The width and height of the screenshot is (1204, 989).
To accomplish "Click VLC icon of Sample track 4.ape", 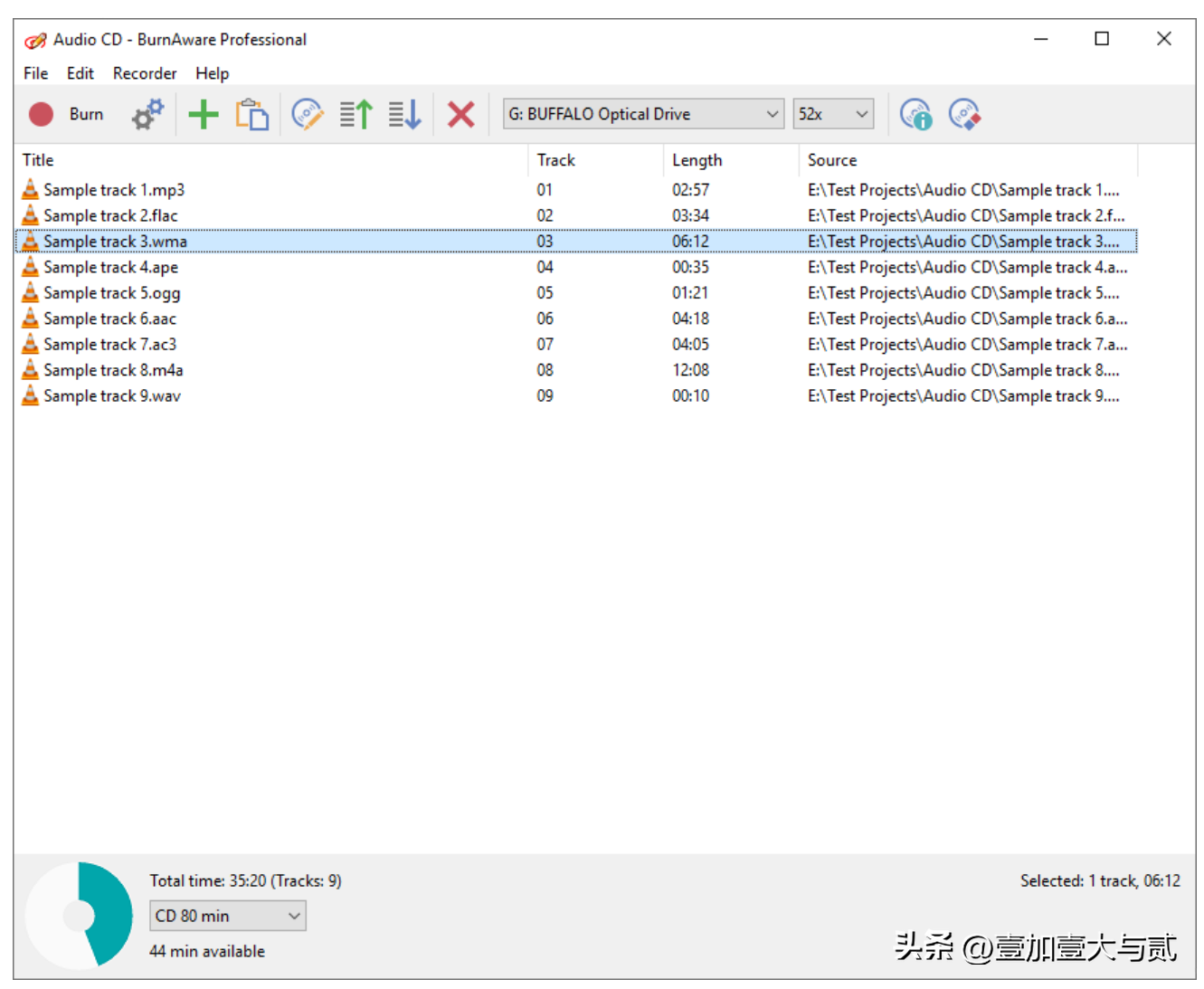I will [30, 267].
